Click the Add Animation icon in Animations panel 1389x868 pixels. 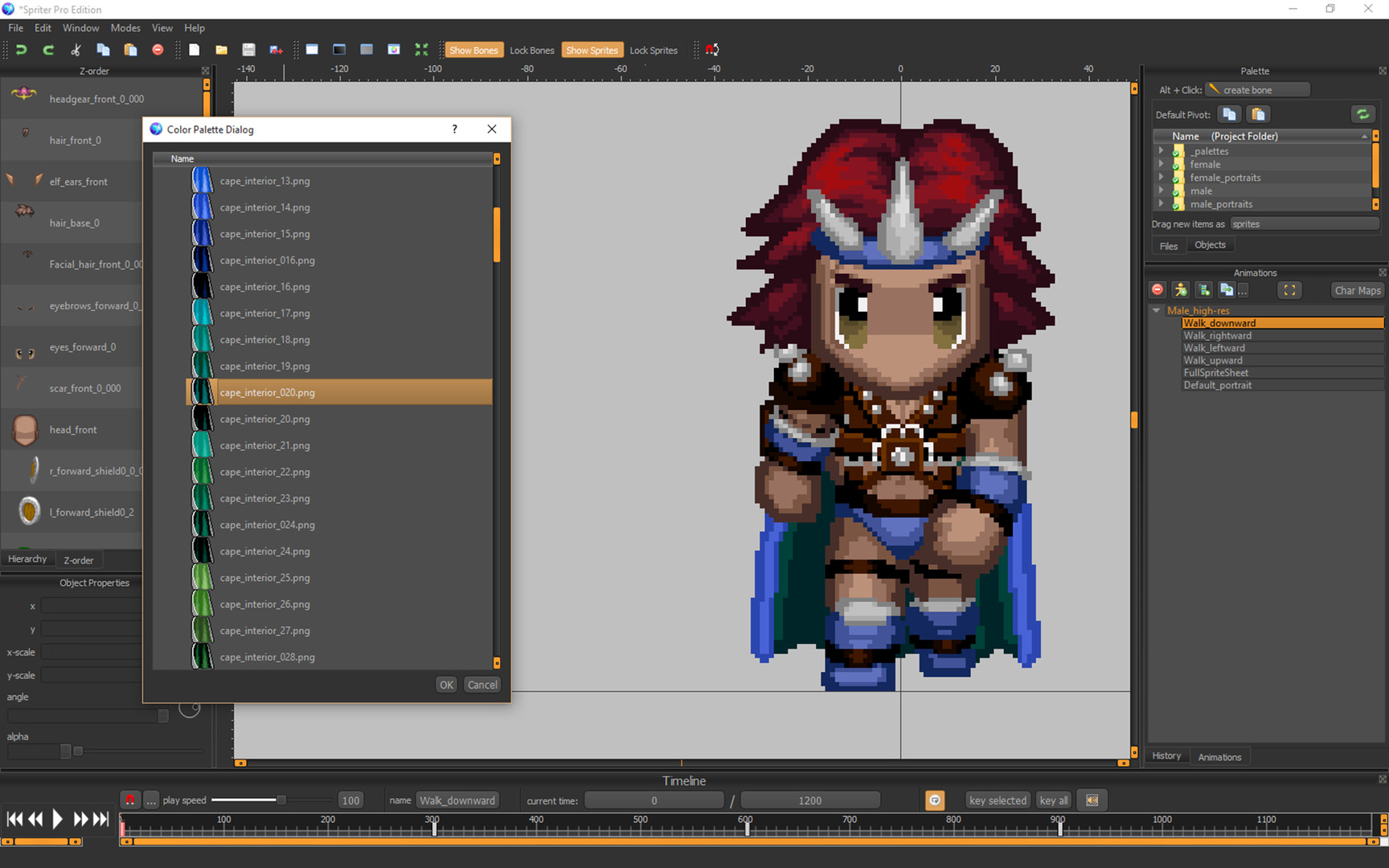[1180, 290]
